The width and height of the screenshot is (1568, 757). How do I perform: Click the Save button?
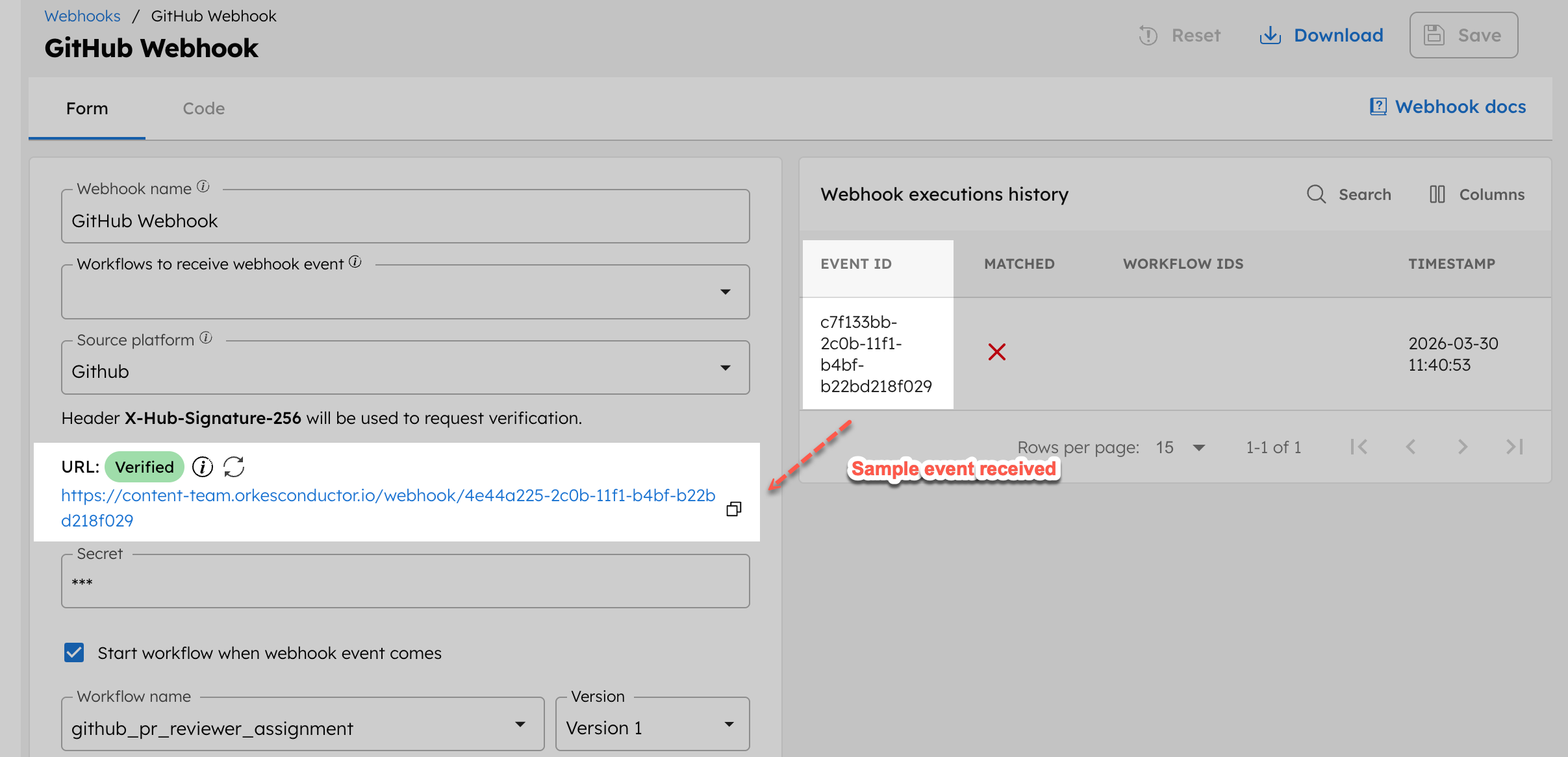[x=1463, y=35]
